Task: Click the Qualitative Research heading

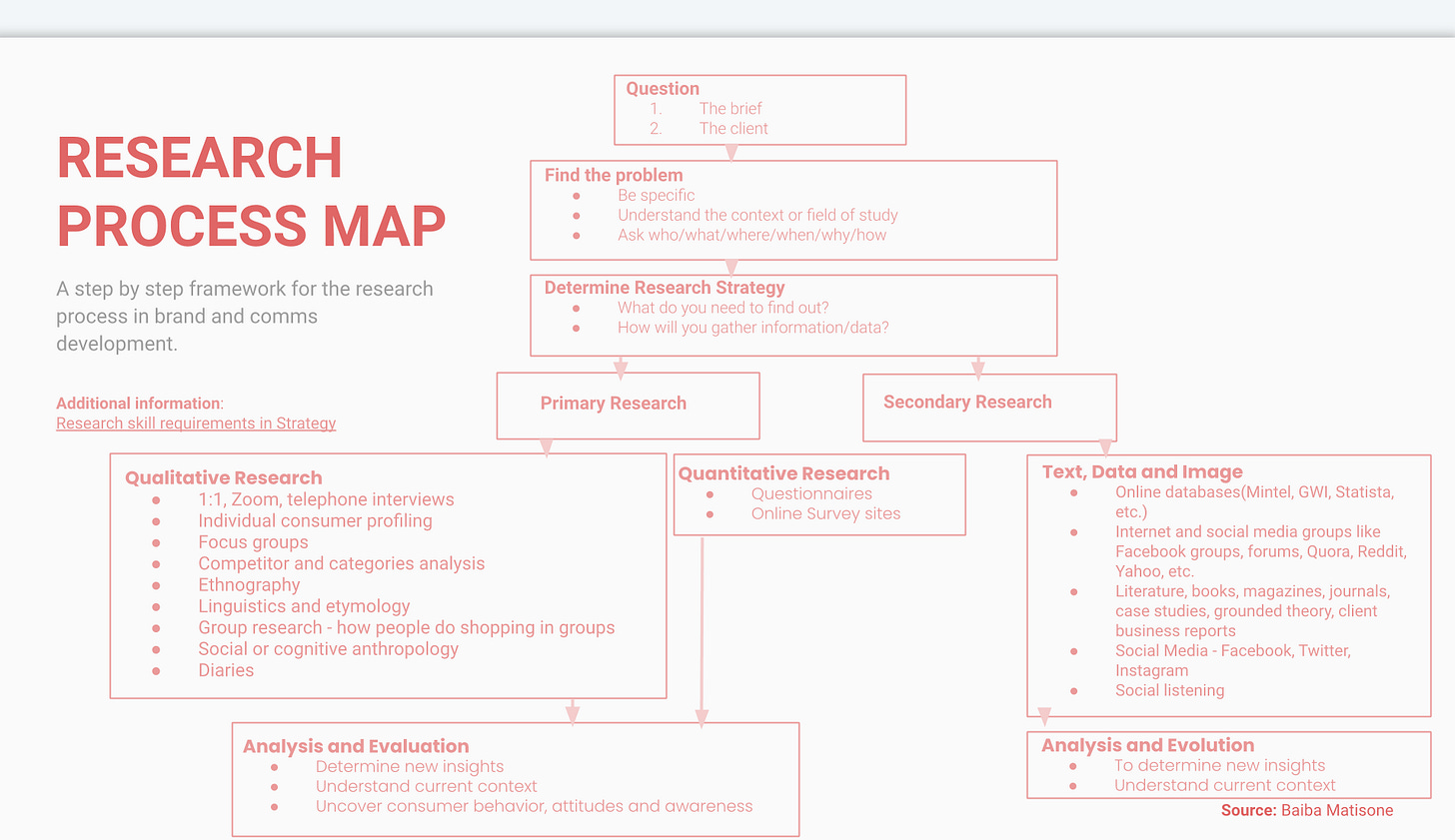Action: pyautogui.click(x=224, y=477)
